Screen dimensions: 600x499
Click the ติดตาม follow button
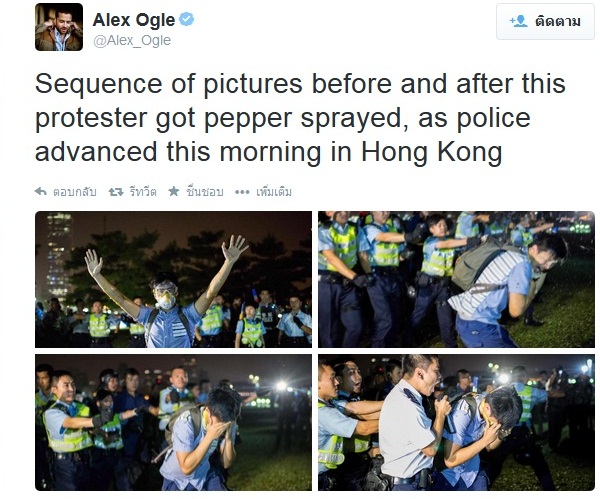pos(545,21)
